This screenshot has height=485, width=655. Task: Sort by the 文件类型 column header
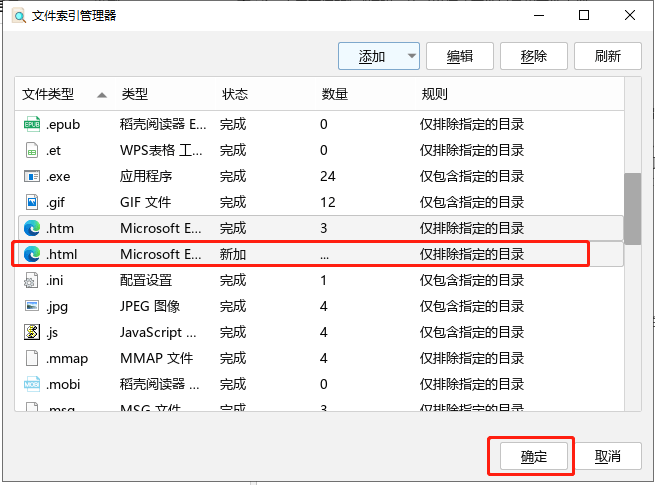(x=64, y=94)
